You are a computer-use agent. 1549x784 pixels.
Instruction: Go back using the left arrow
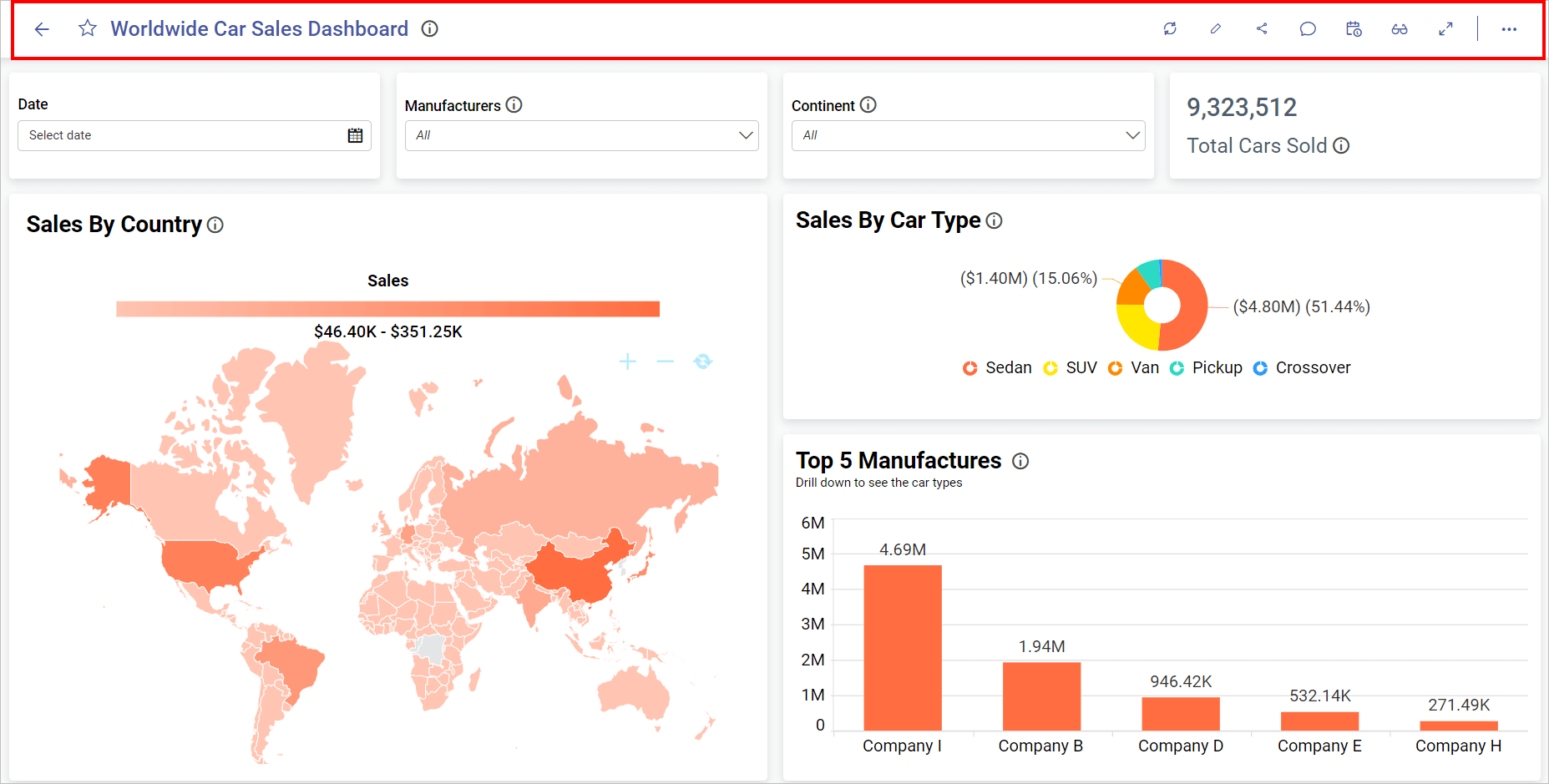[42, 29]
